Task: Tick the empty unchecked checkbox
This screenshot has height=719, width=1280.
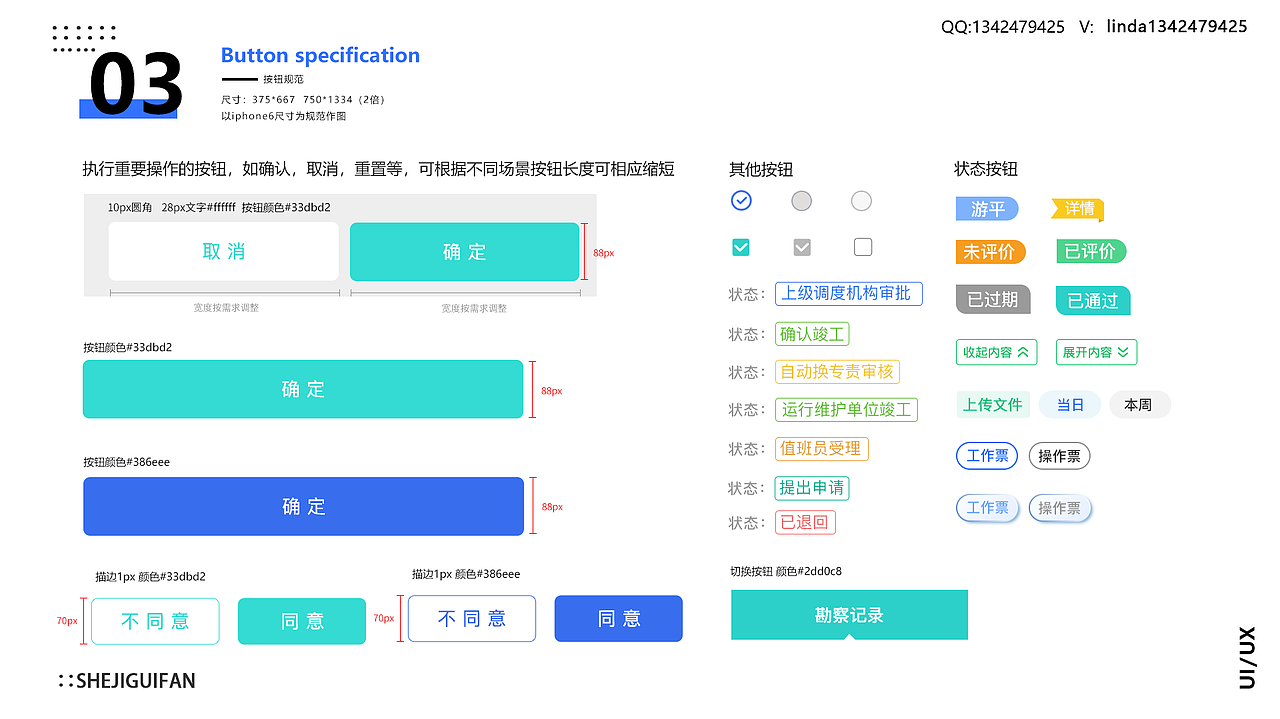Action: click(863, 247)
